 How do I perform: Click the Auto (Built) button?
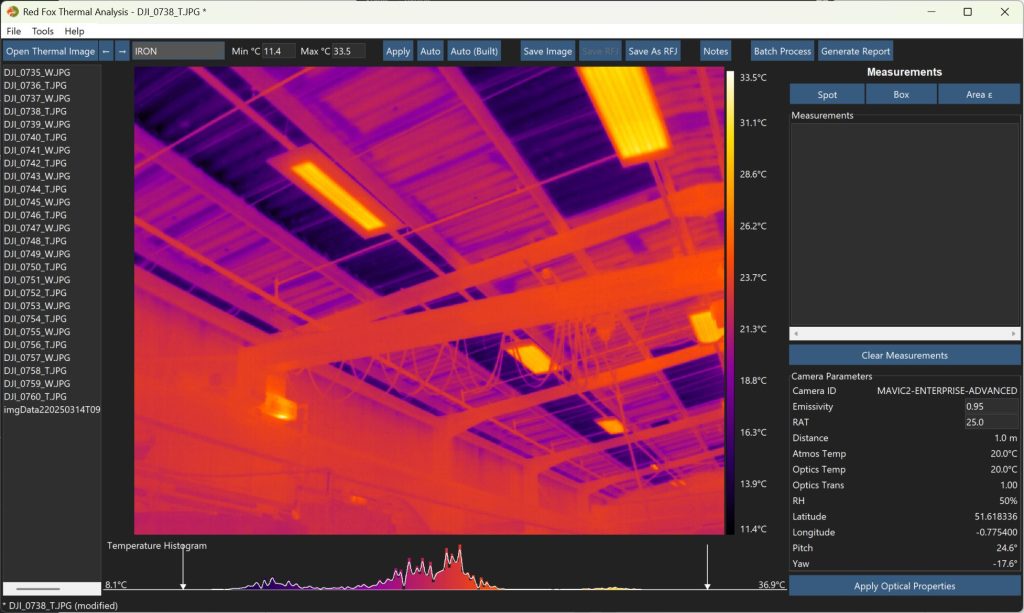(x=474, y=51)
